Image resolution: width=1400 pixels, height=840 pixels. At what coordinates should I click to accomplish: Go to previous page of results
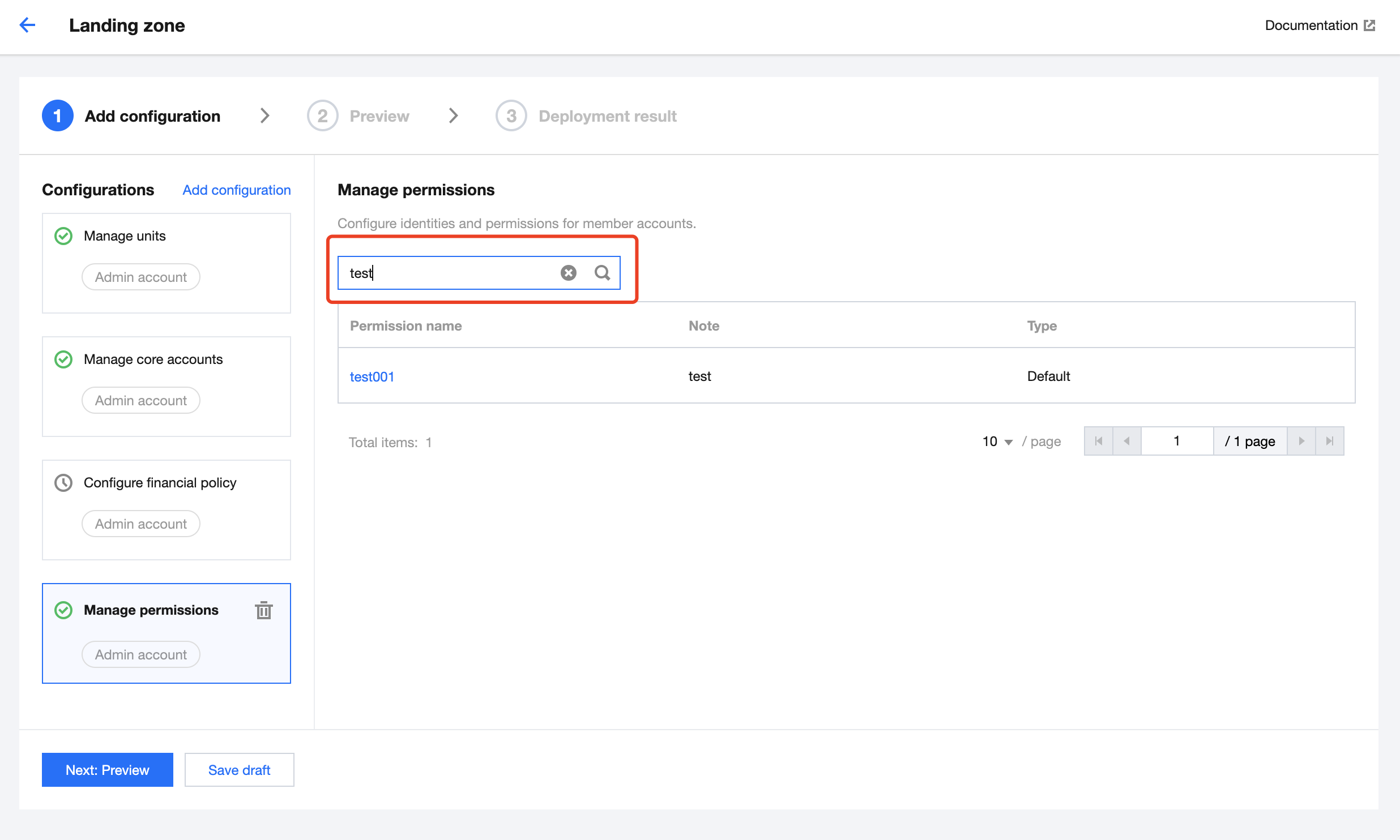1126,441
